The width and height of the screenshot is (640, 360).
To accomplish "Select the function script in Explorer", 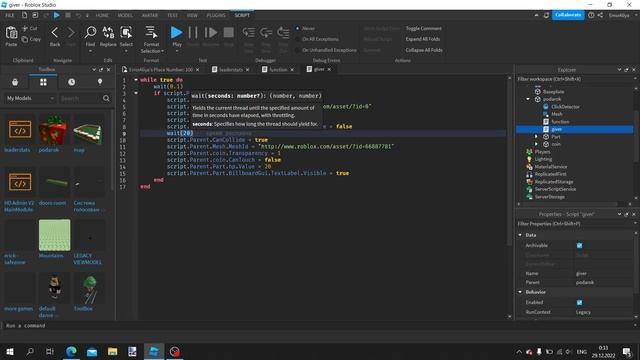I will coord(560,122).
